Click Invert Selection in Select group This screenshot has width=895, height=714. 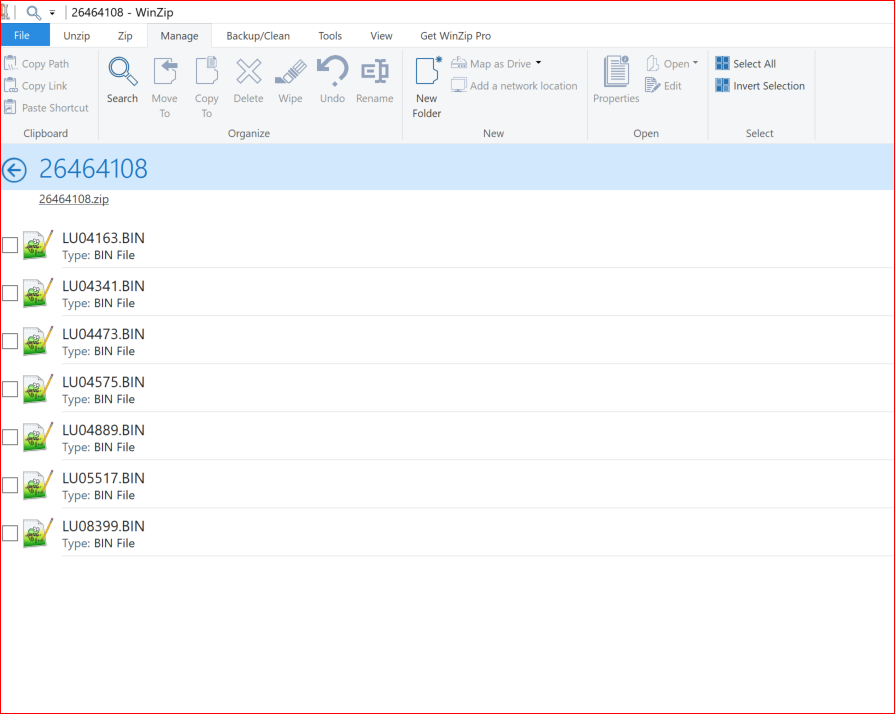pyautogui.click(x=760, y=86)
